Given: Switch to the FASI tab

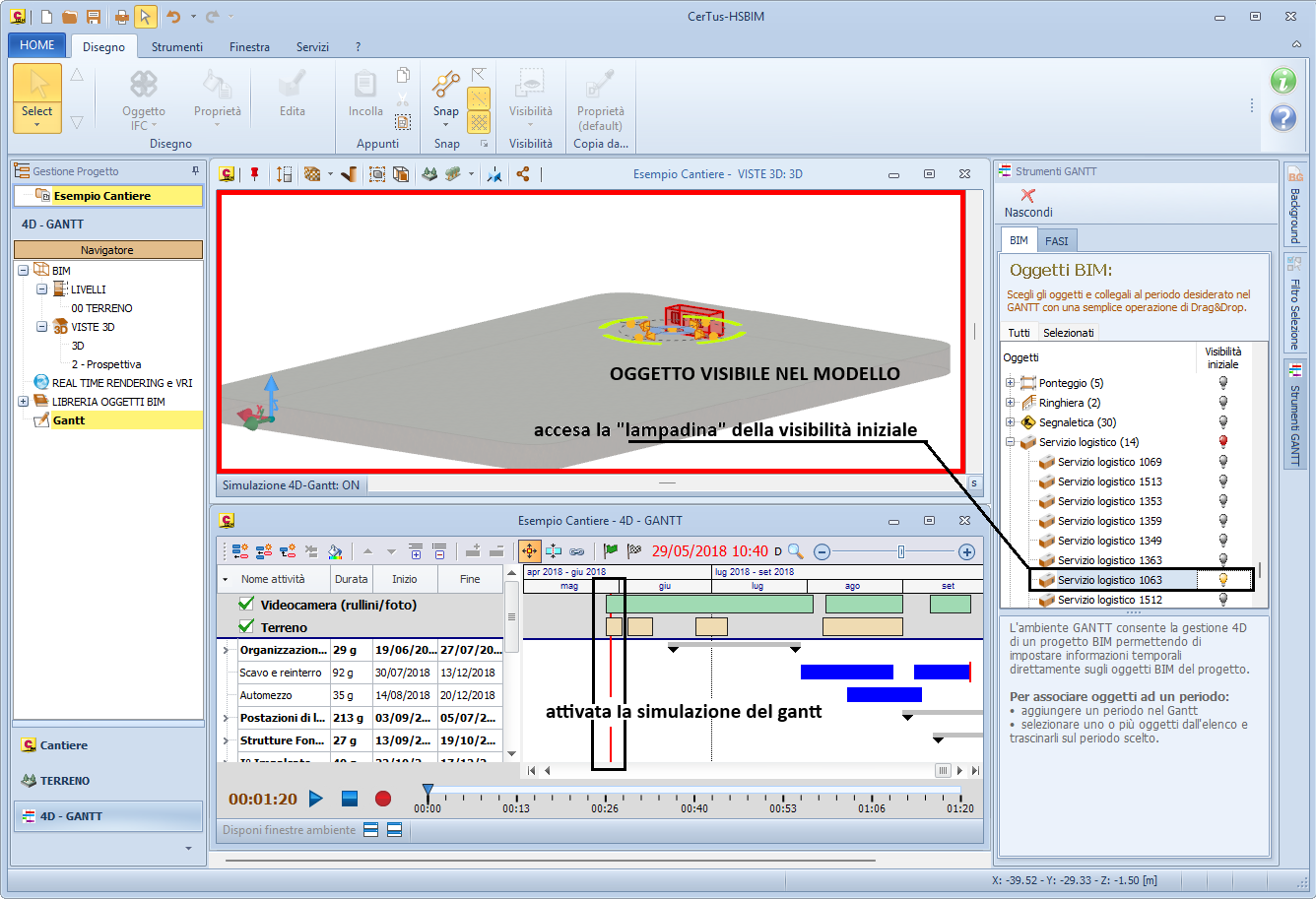Looking at the screenshot, I should [1056, 240].
